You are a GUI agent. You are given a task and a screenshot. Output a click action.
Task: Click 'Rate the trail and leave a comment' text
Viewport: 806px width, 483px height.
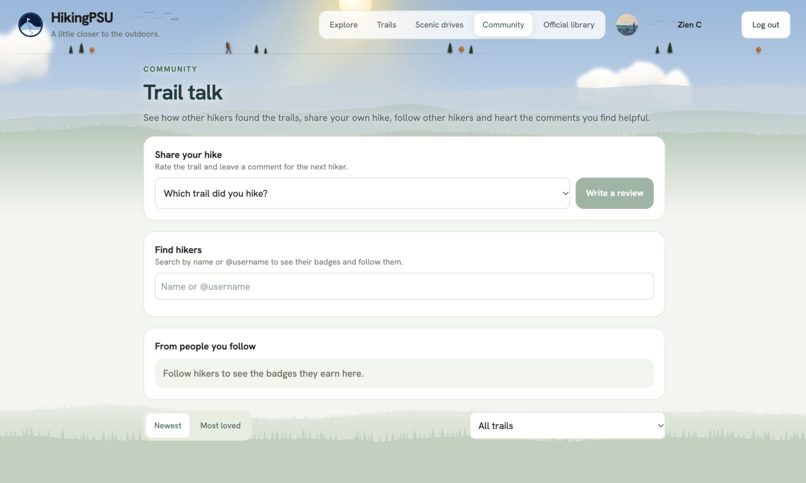pyautogui.click(x=251, y=167)
